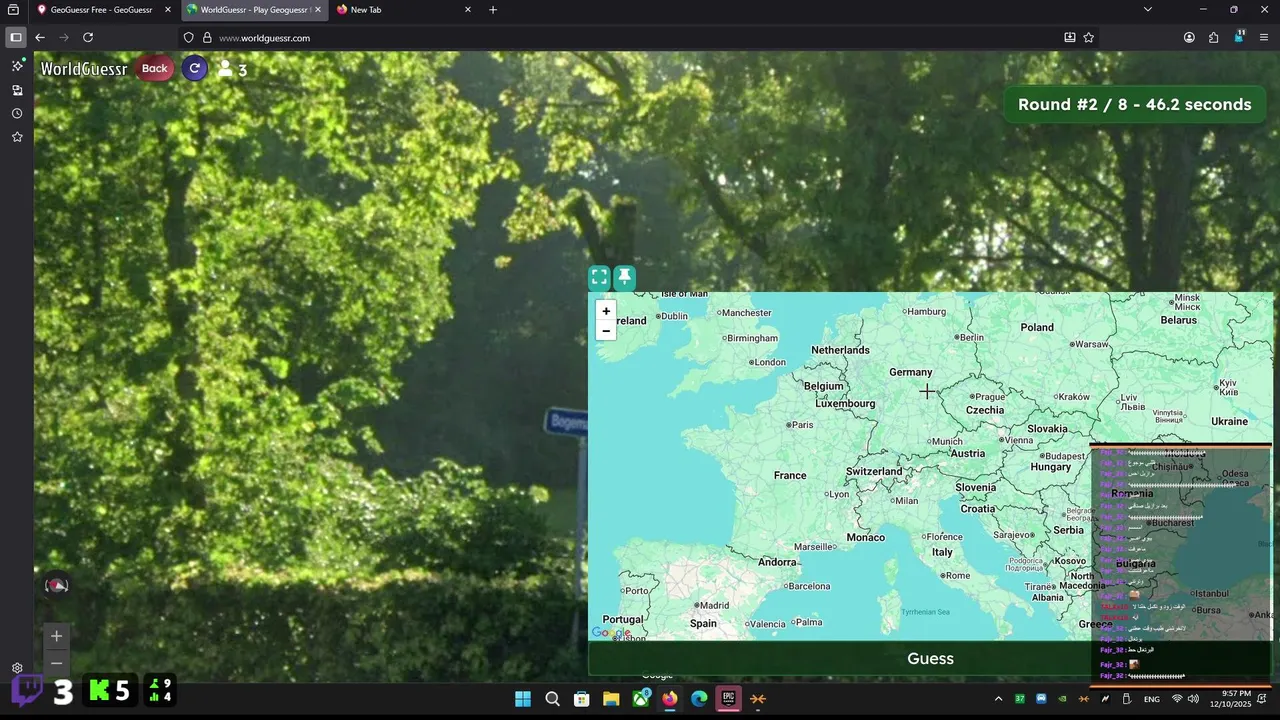Open Microsoft Edge from the taskbar

[x=700, y=698]
